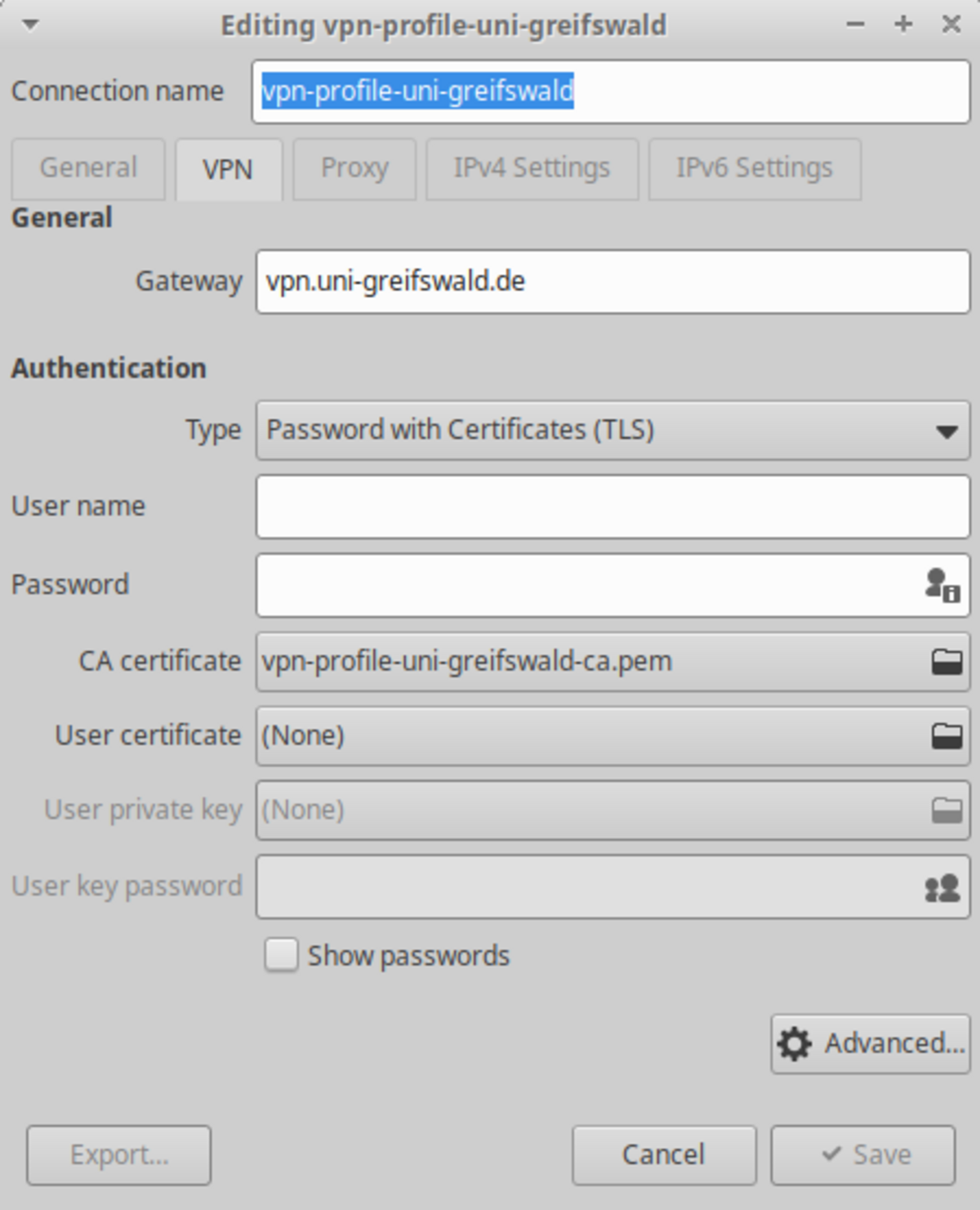
Task: Open the CA certificate file chooser icon
Action: 947,661
